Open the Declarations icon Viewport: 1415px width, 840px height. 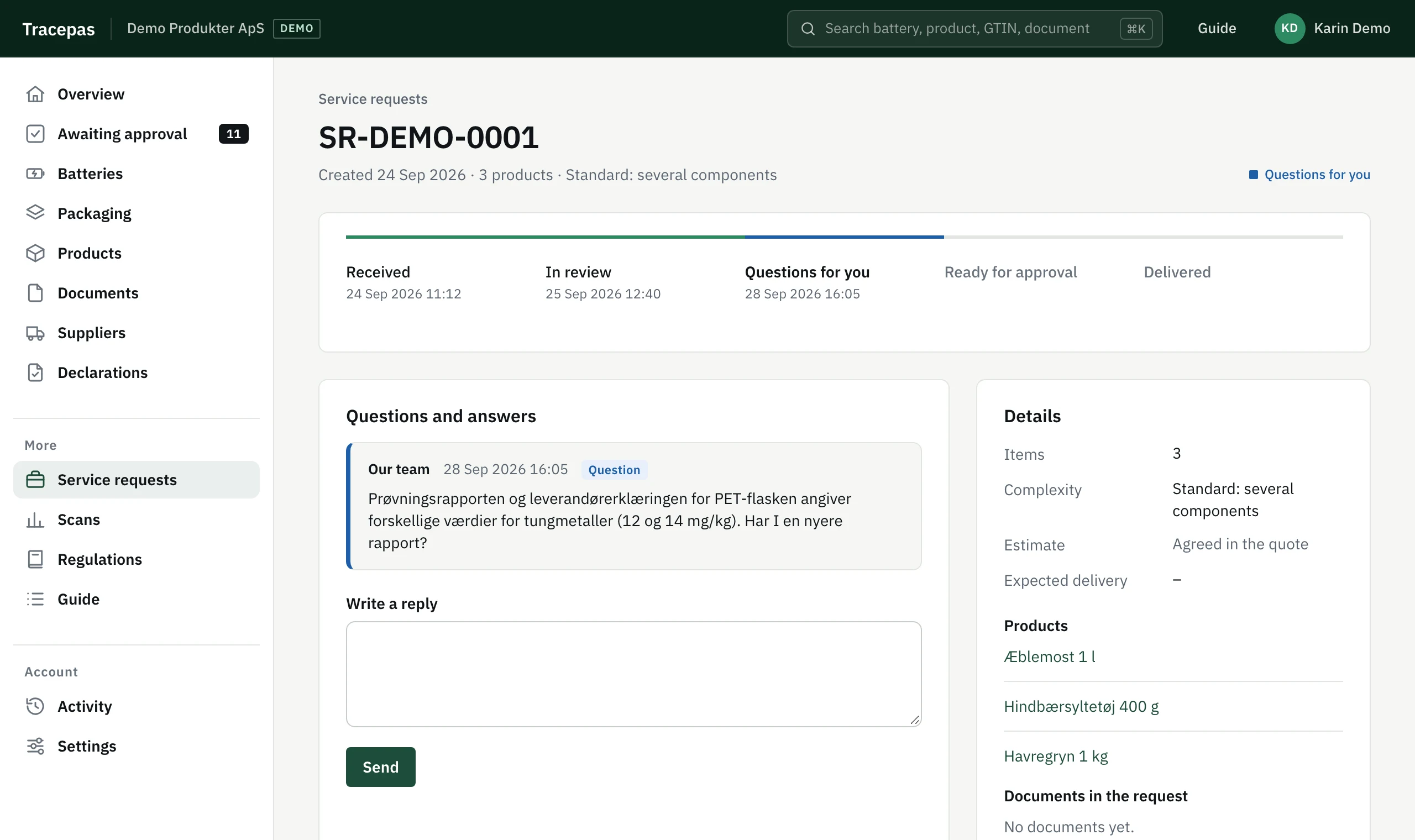[x=35, y=372]
